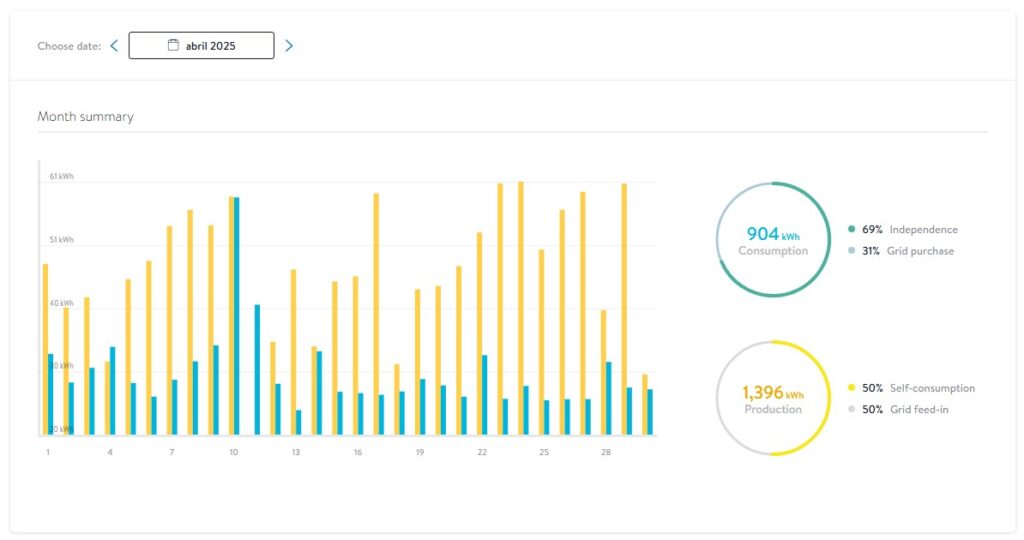Viewport: 1024px width, 540px height.
Task: Click the Grid purchase legend dot
Action: 851,251
